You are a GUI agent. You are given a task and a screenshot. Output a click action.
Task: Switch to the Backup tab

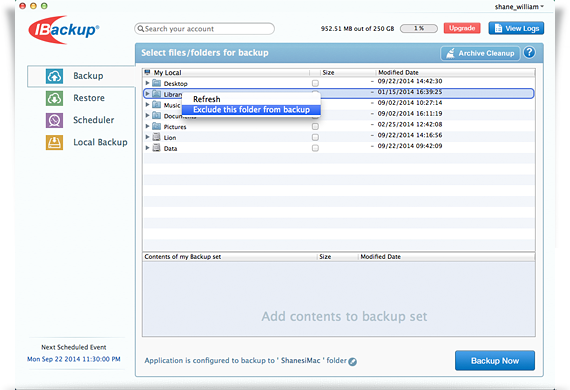click(x=81, y=76)
